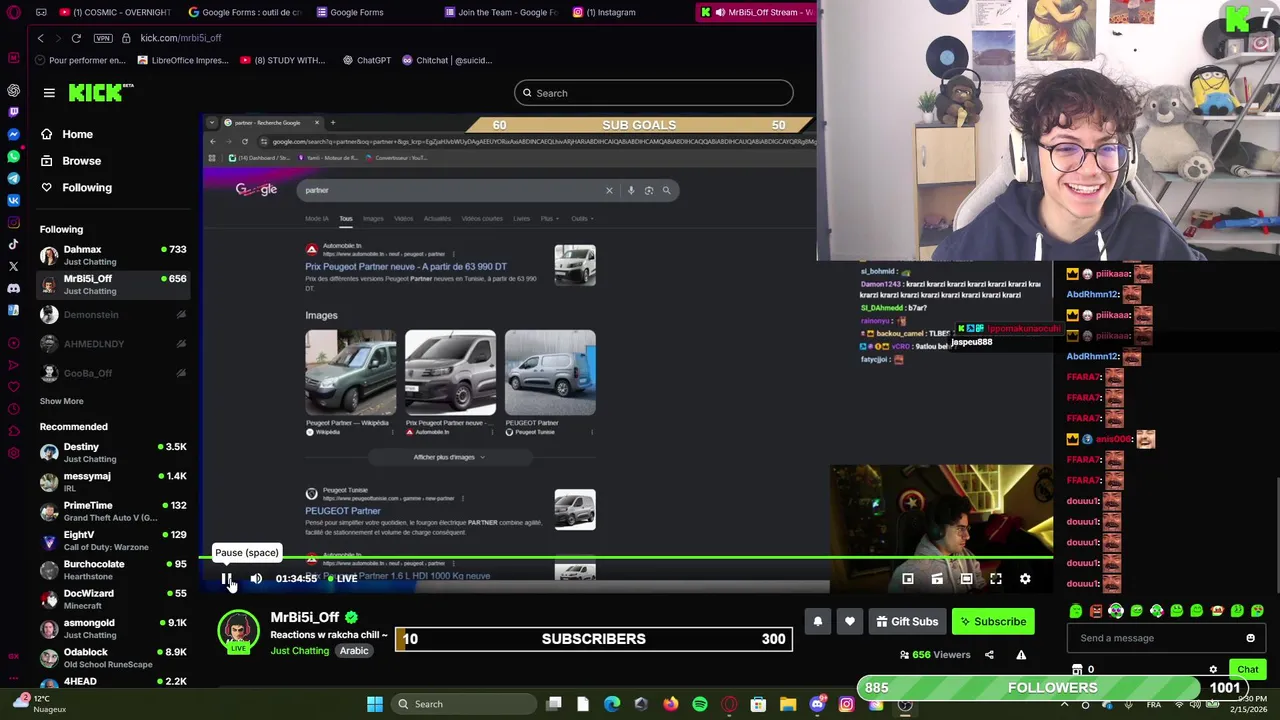Image resolution: width=1280 pixels, height=720 pixels.
Task: Click the Kick search field
Action: click(654, 93)
